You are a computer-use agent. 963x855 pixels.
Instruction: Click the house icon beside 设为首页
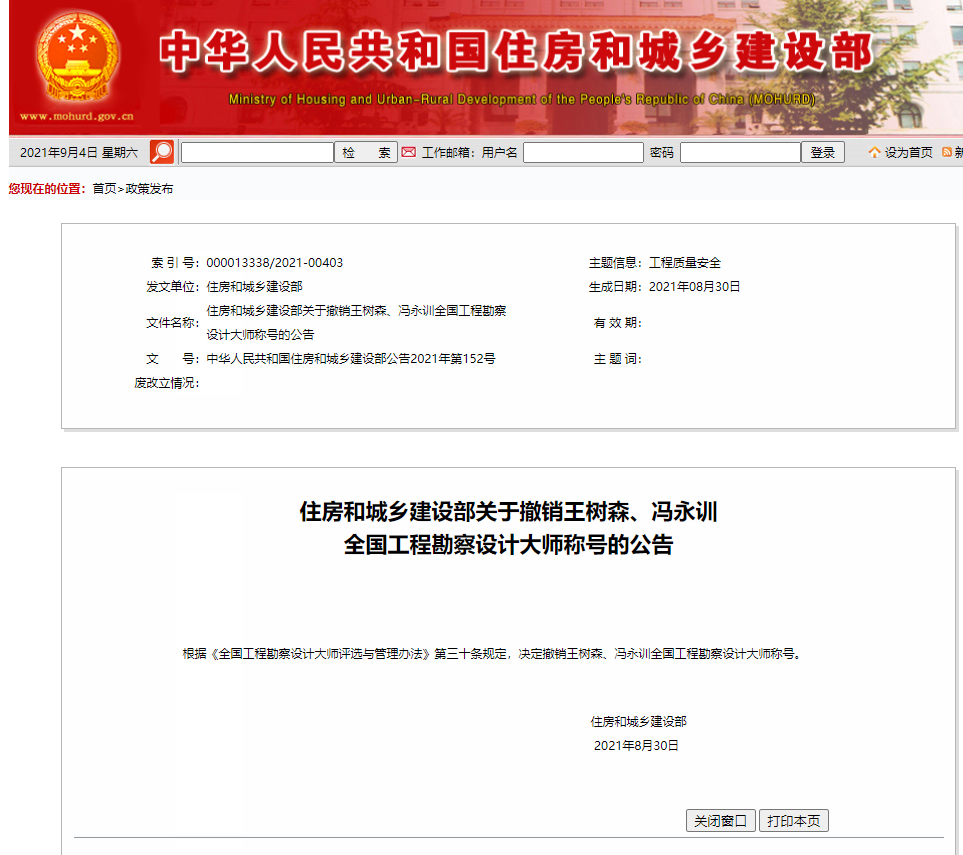tap(875, 153)
